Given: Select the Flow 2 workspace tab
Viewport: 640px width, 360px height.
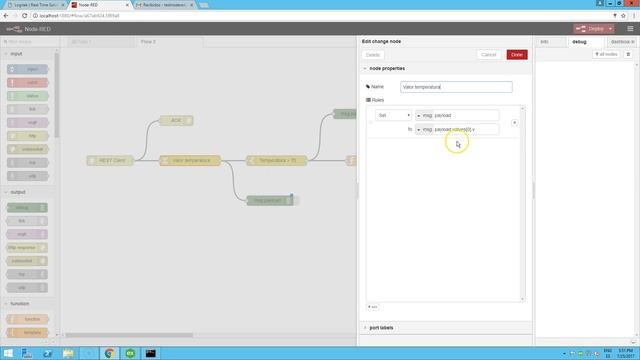Looking at the screenshot, I should coord(168,42).
